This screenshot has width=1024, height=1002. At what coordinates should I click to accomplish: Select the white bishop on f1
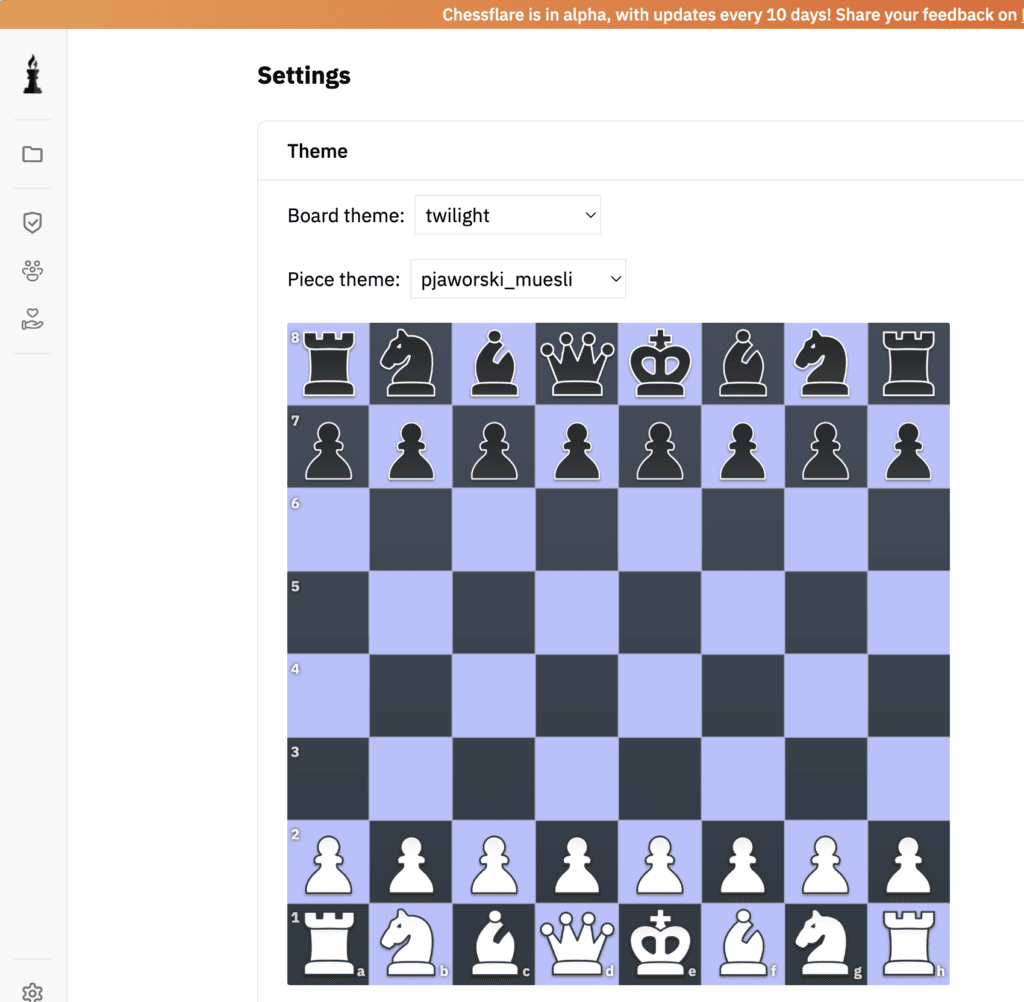pos(743,944)
